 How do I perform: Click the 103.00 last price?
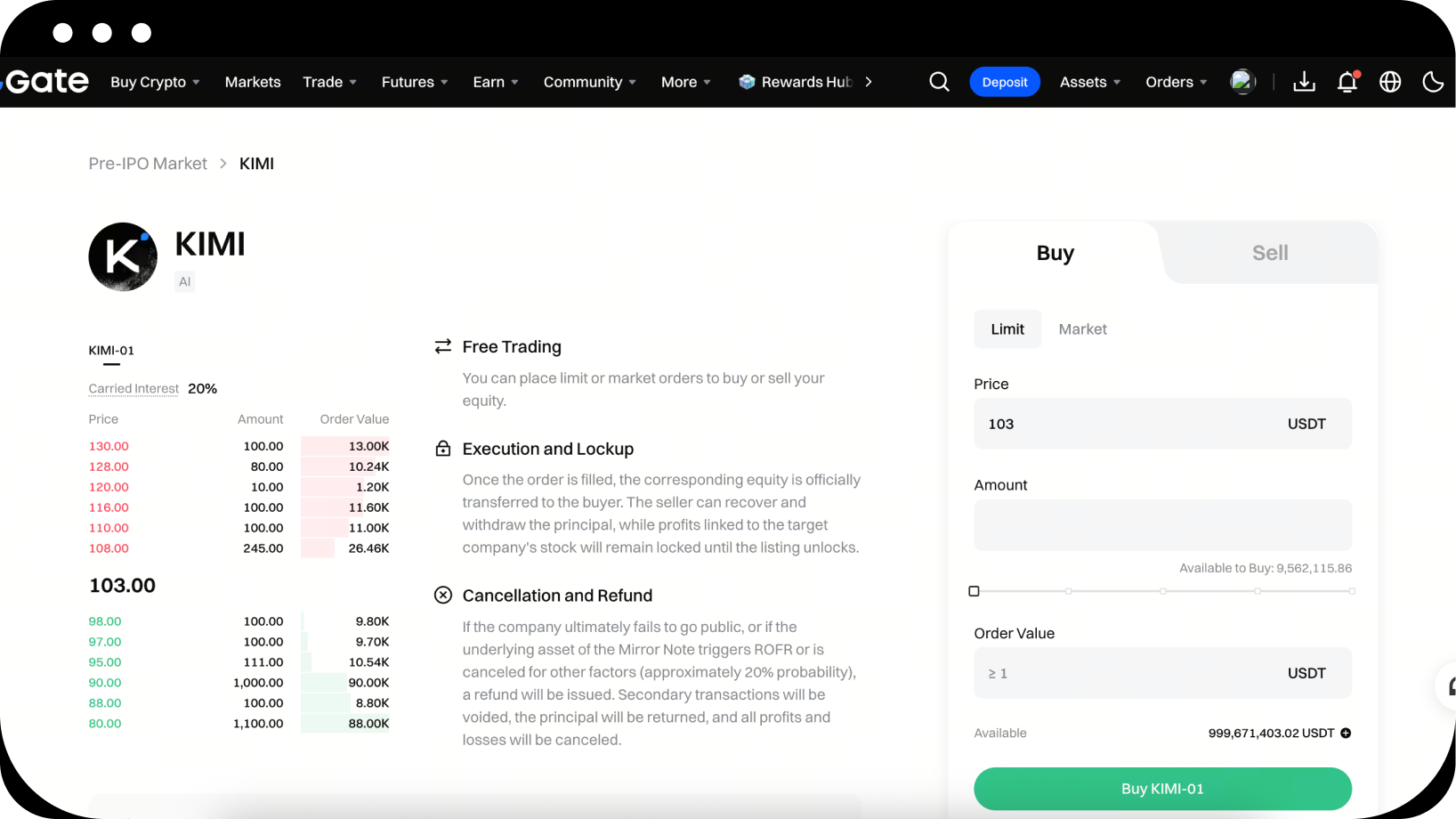123,586
